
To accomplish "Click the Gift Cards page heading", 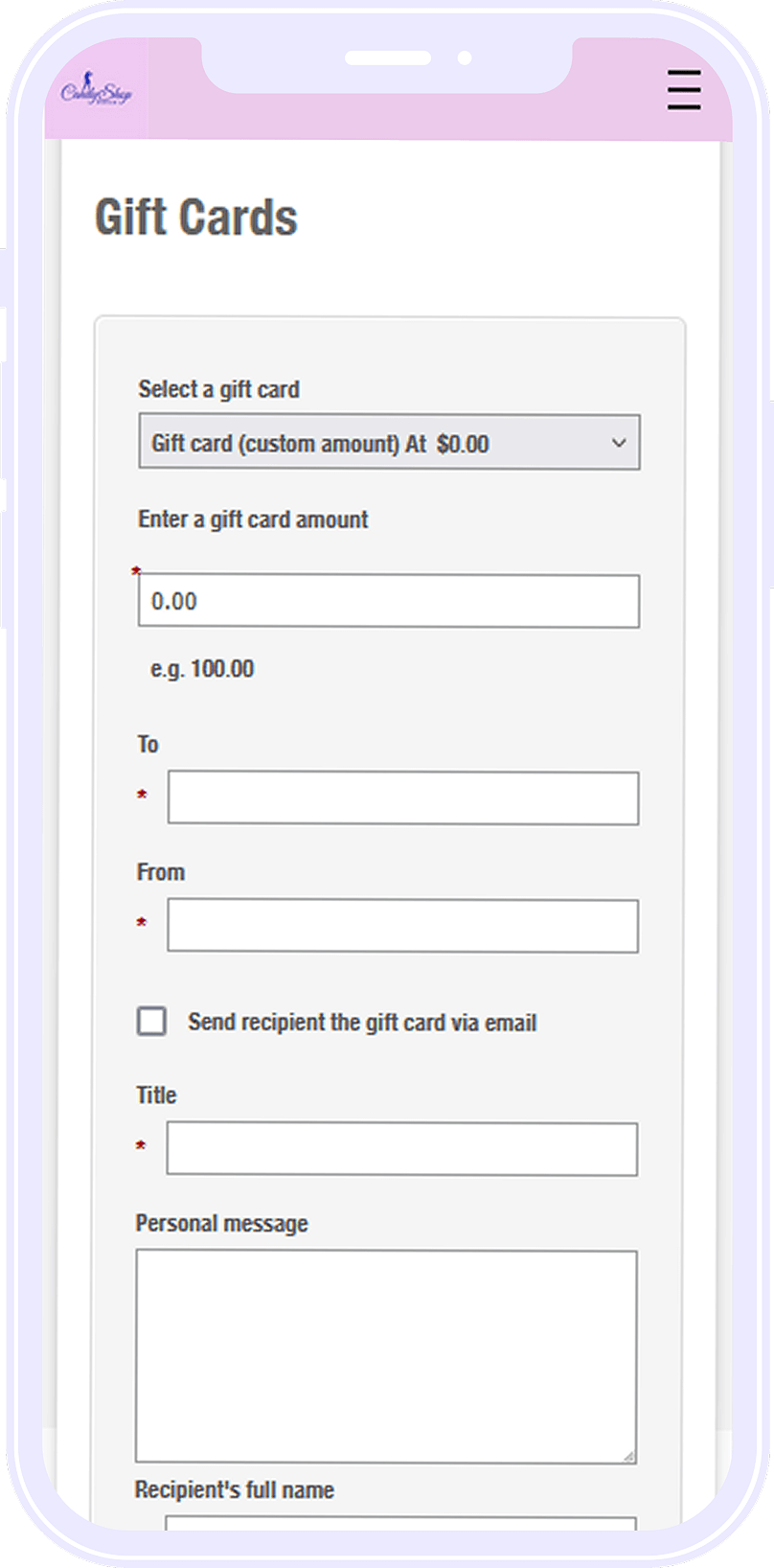I will point(196,218).
